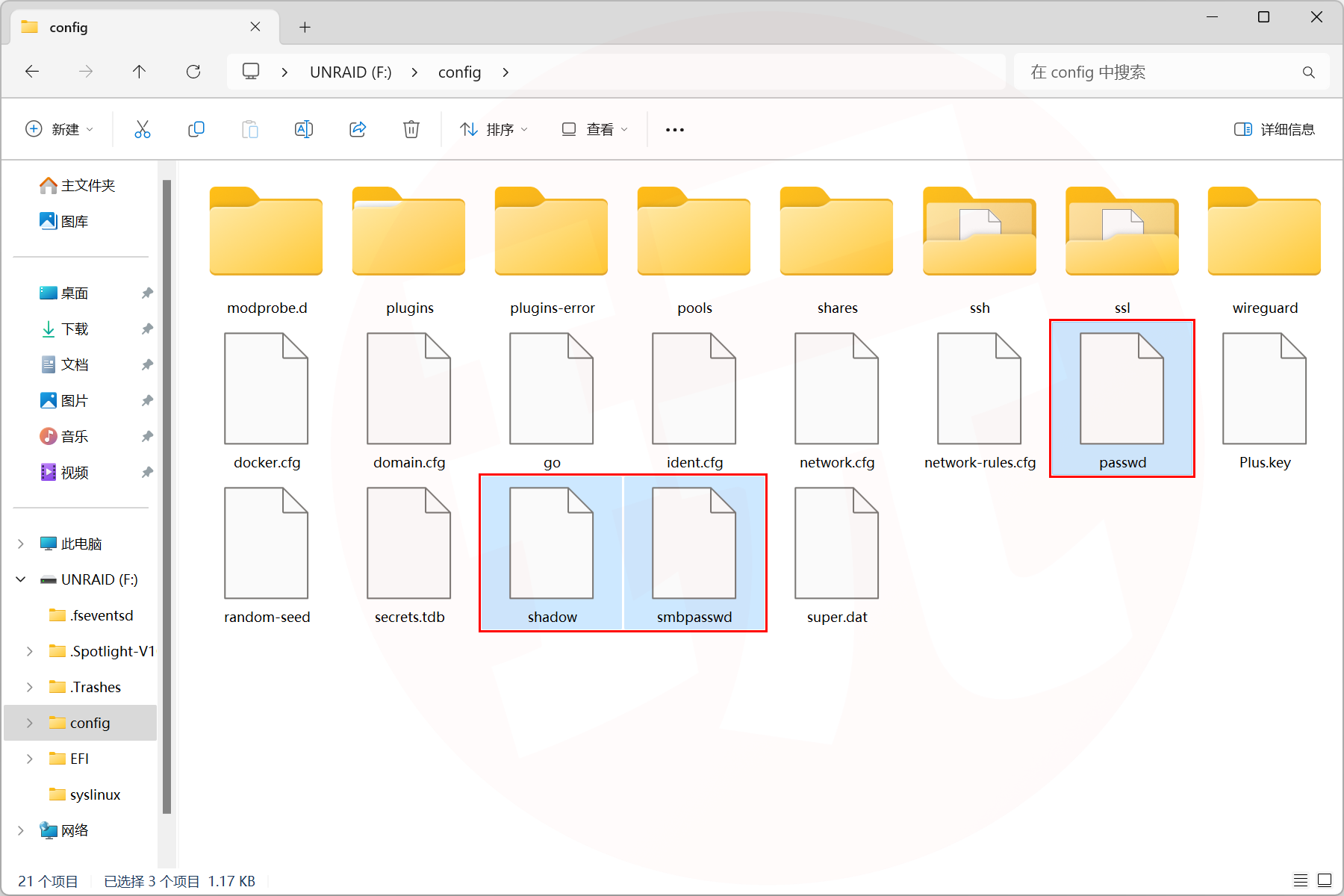Click chevron after UNRAID (F:) in address bar
This screenshot has height=896, width=1344.
[414, 72]
